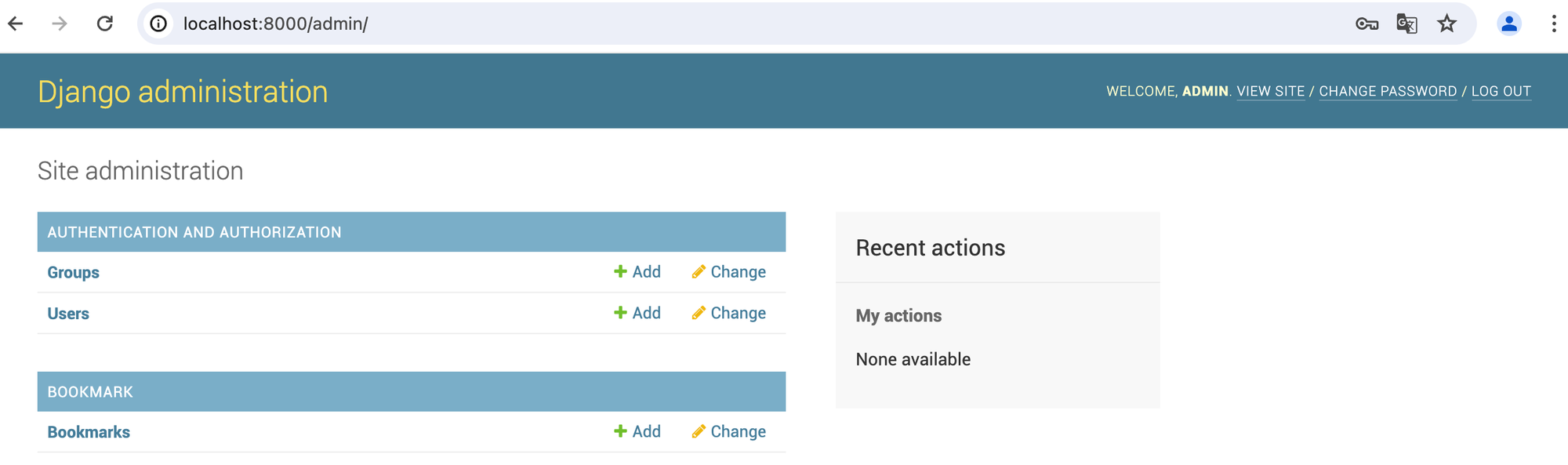The image size is (1568, 465).
Task: Click the browser back arrow icon
Action: [x=16, y=24]
